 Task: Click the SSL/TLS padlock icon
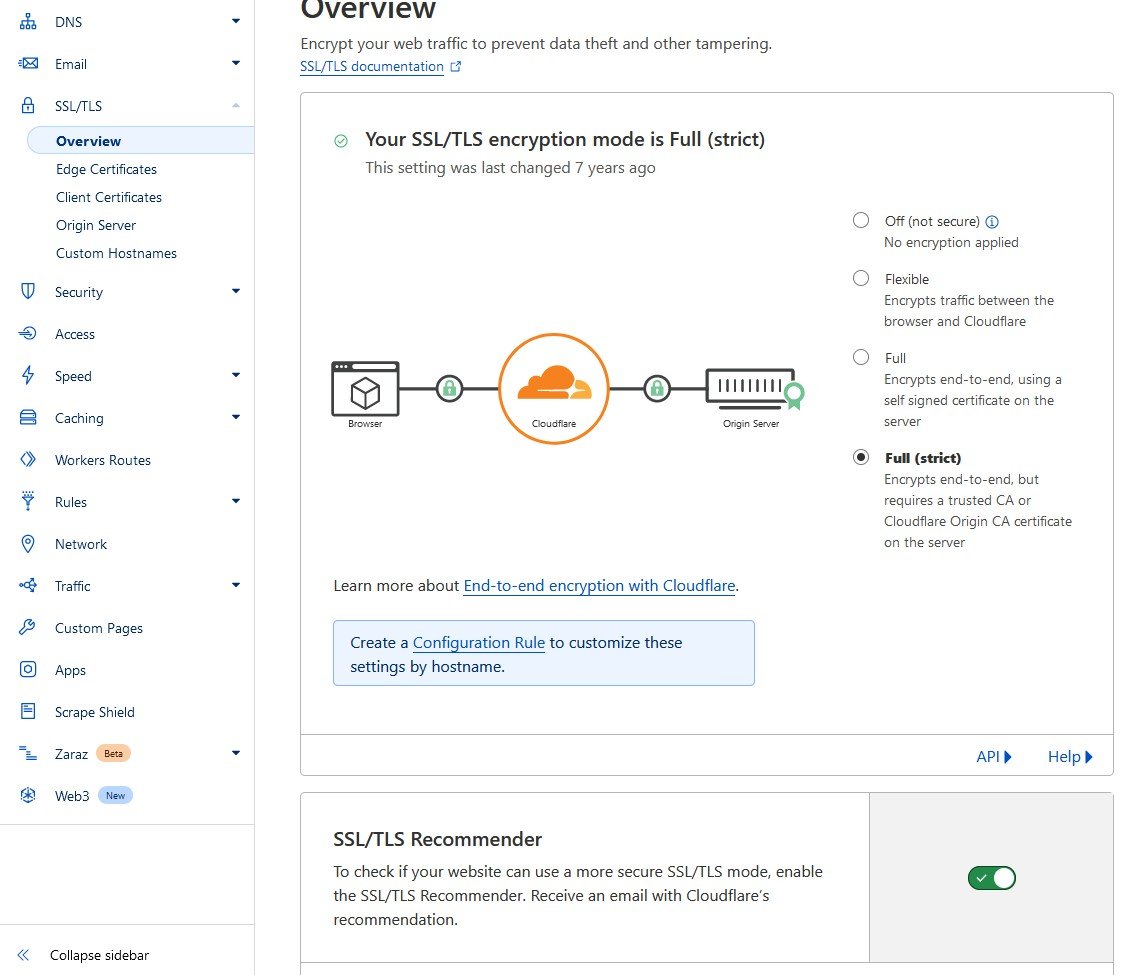point(27,105)
